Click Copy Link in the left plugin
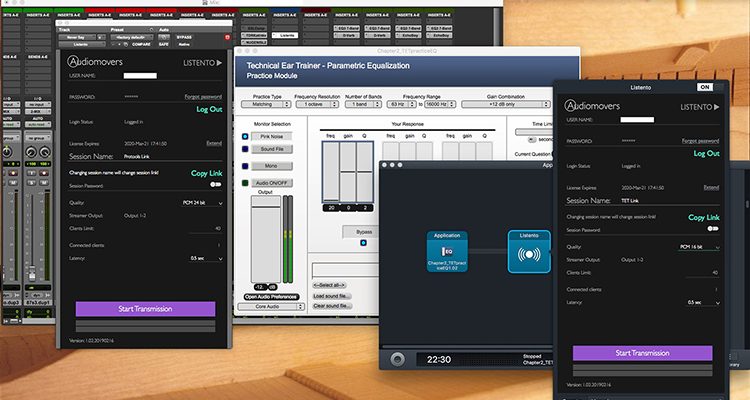 pyautogui.click(x=205, y=173)
